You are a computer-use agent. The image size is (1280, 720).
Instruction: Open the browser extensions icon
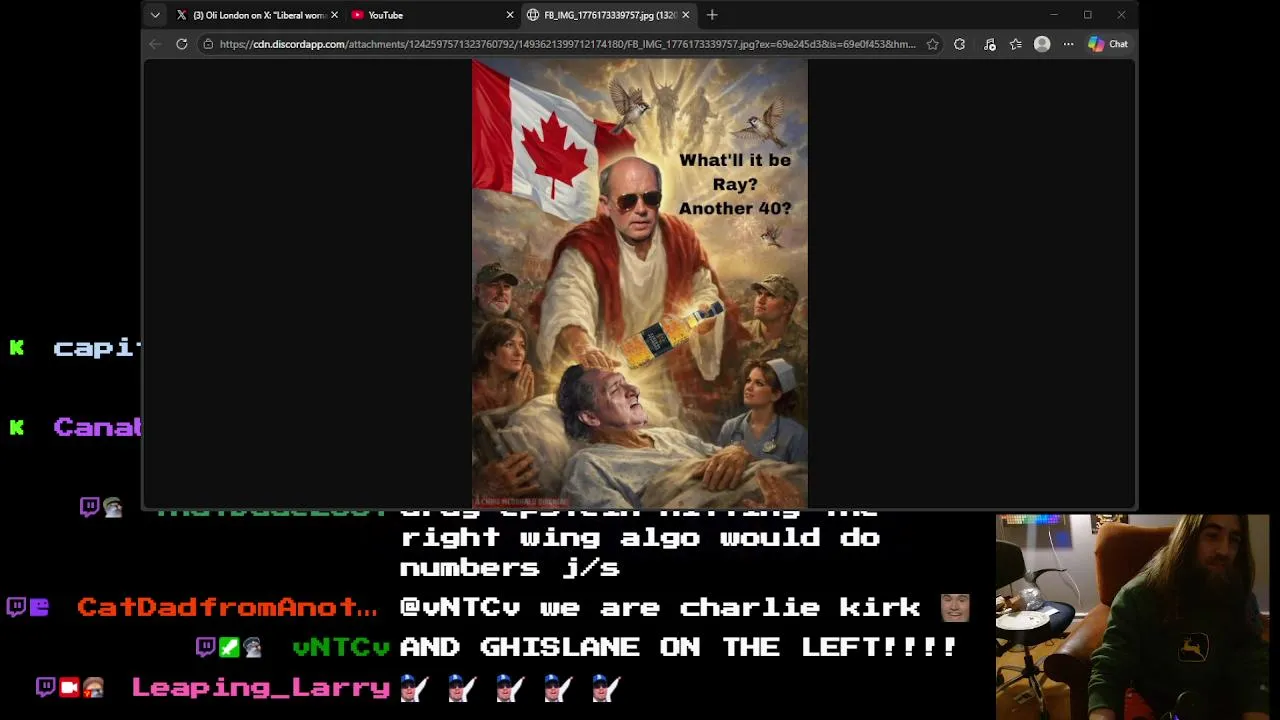click(960, 44)
